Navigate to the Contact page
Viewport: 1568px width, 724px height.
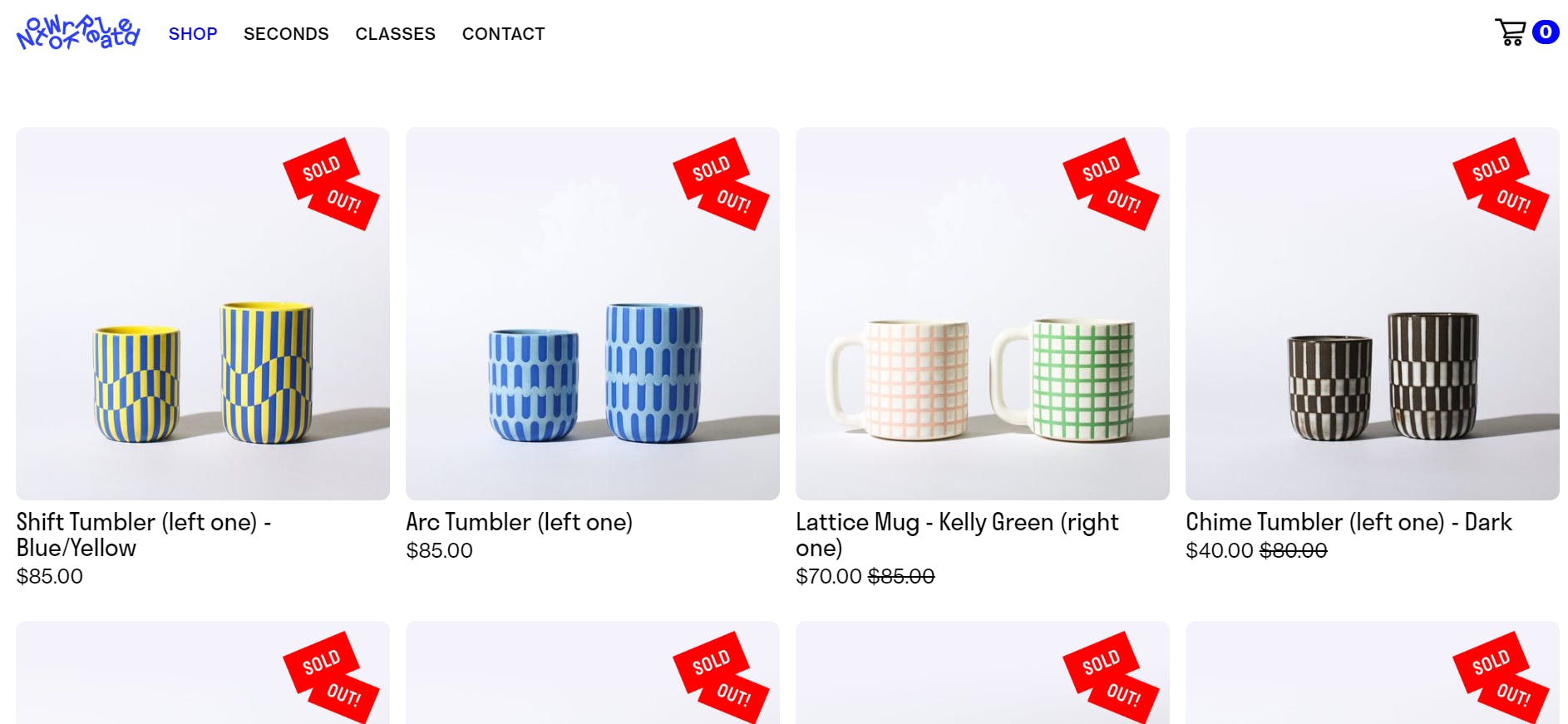(503, 34)
